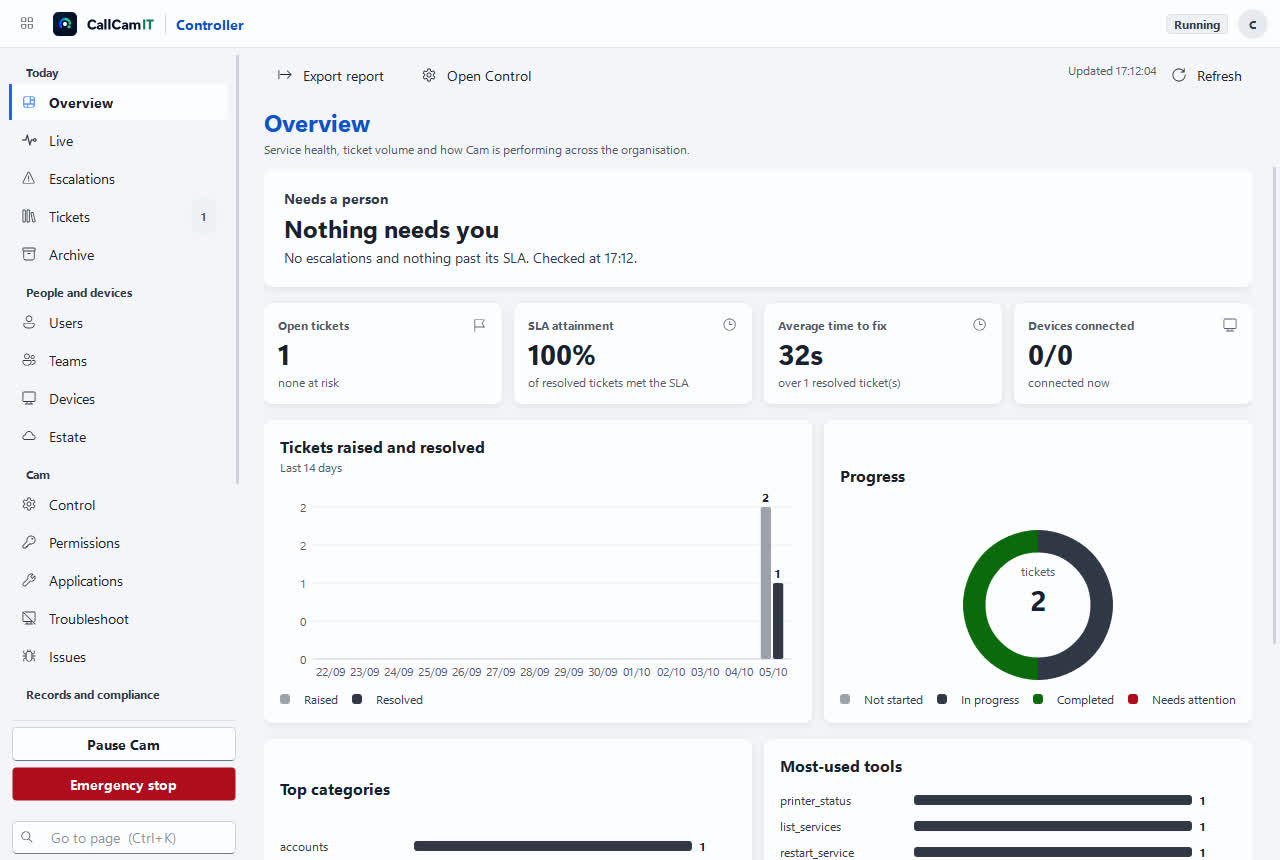Open the app grid launcher icon
Viewport: 1280px width, 860px height.
coord(27,24)
